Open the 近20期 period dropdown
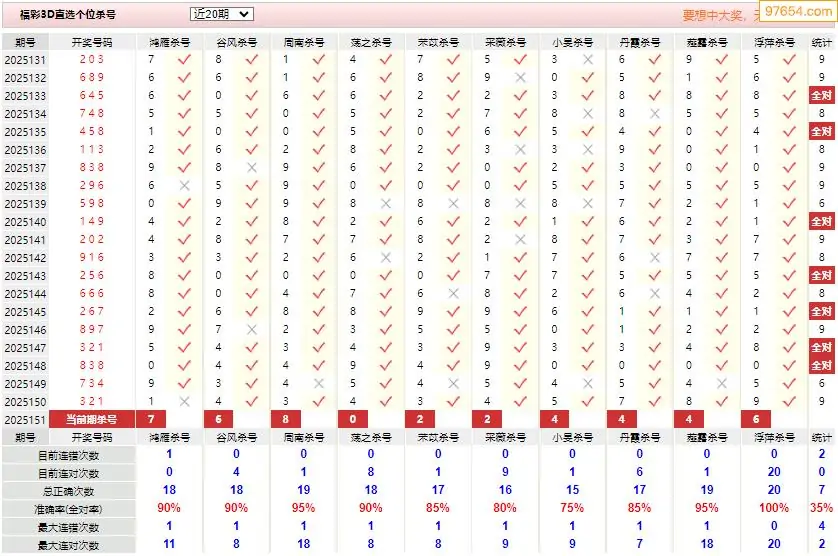The image size is (838, 556). [x=221, y=14]
